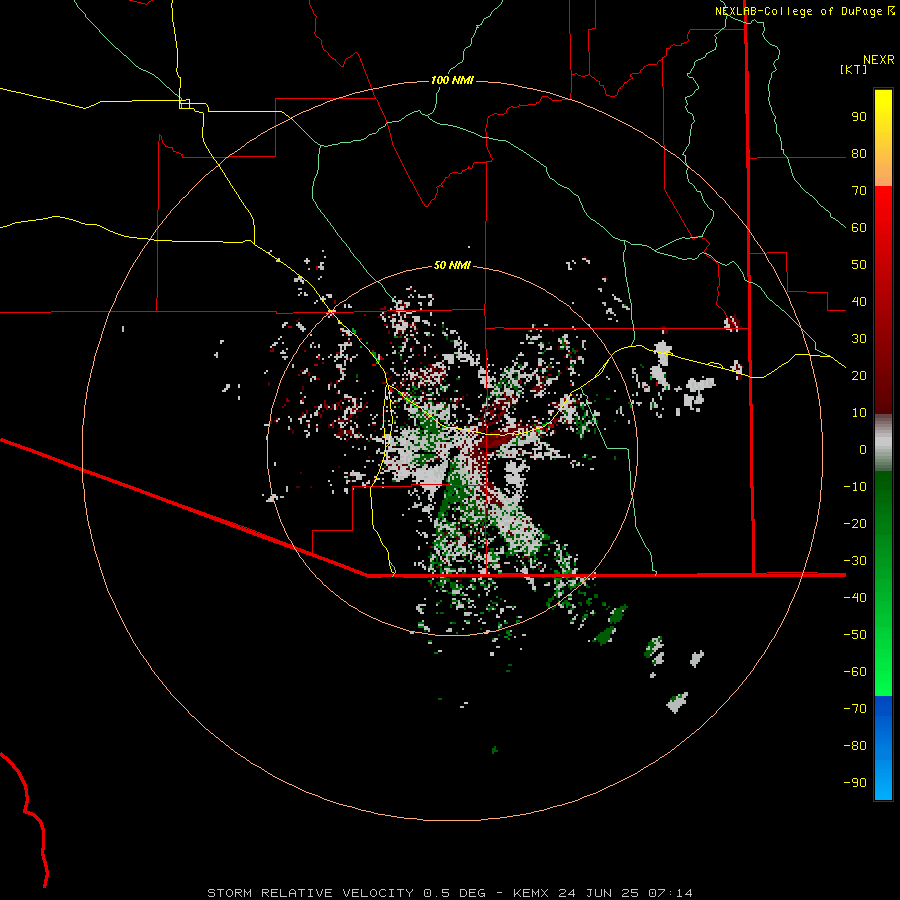Click the -50 value on the color scale
The width and height of the screenshot is (900, 900).
pos(855,634)
